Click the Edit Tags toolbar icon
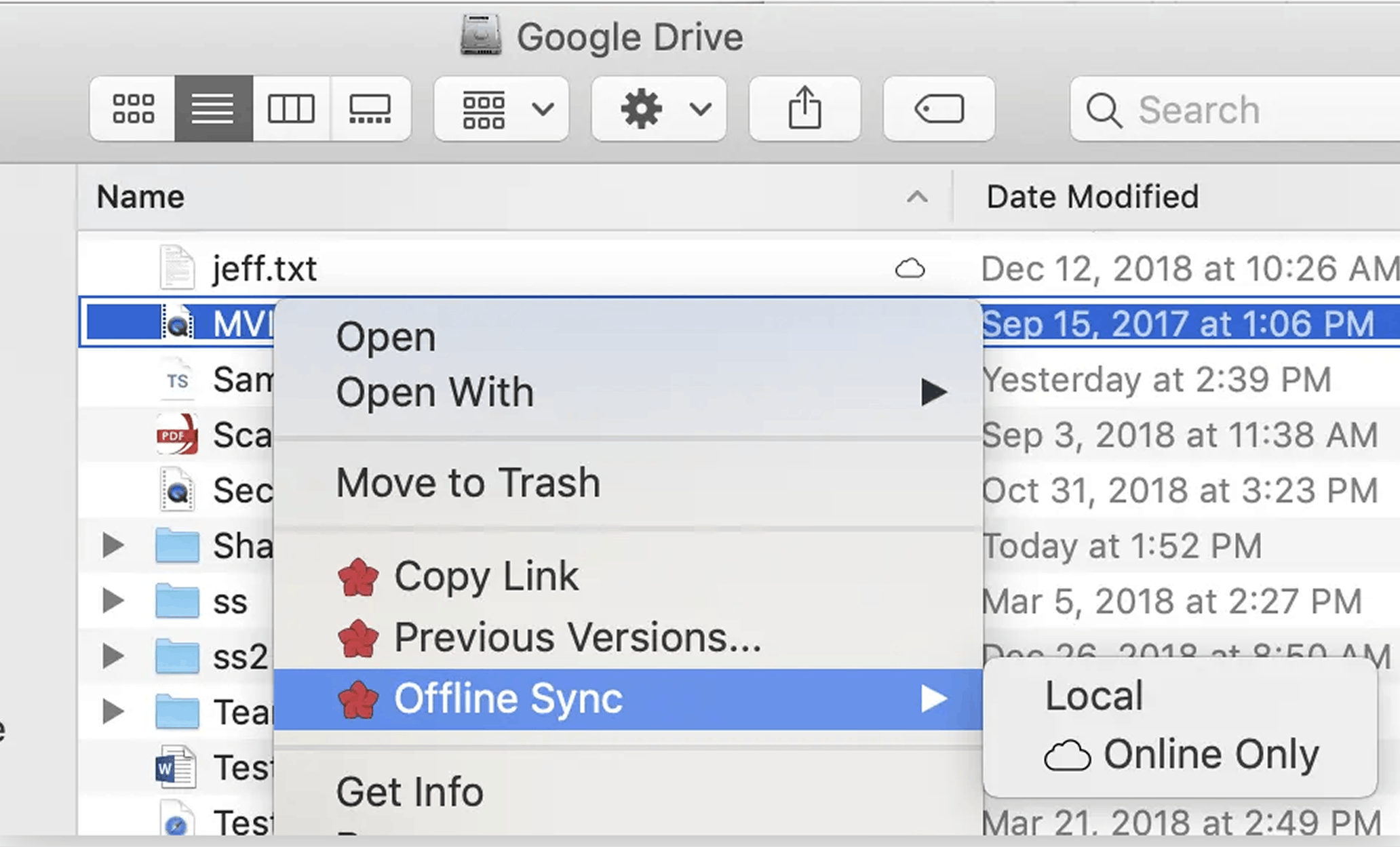Image resolution: width=1400 pixels, height=847 pixels. 939,109
